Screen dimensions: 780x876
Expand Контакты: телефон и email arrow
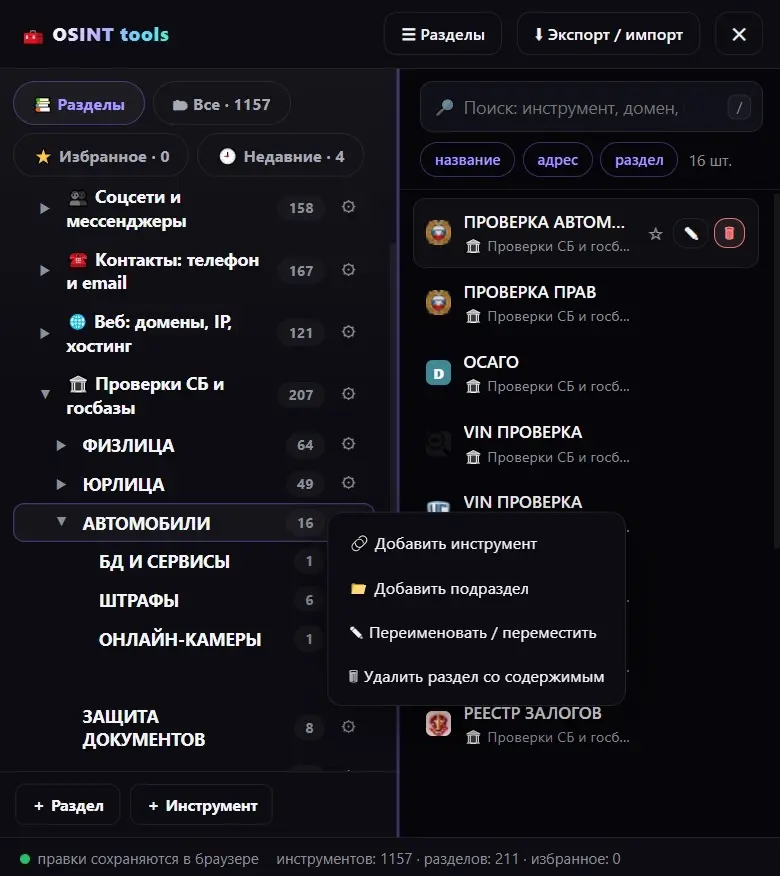pyautogui.click(x=45, y=270)
